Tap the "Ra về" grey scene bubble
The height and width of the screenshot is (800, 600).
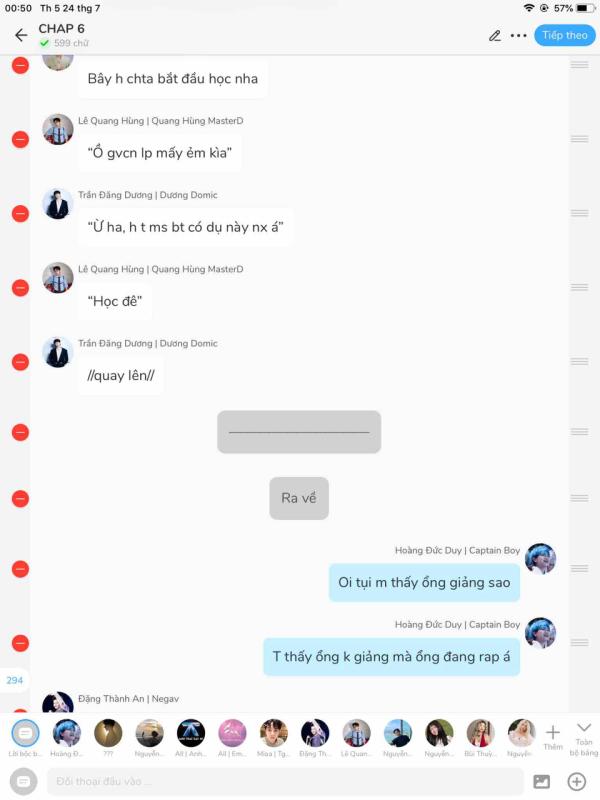click(299, 498)
